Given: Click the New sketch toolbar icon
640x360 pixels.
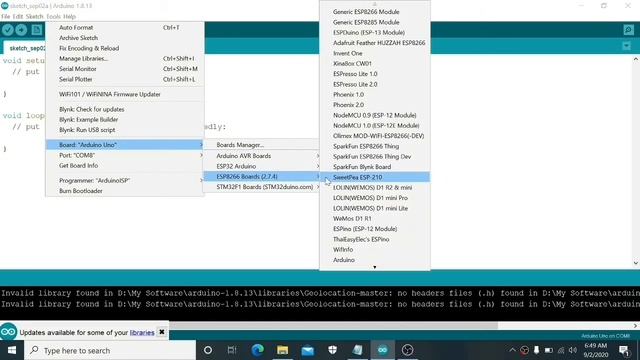Looking at the screenshot, I should tap(37, 30).
